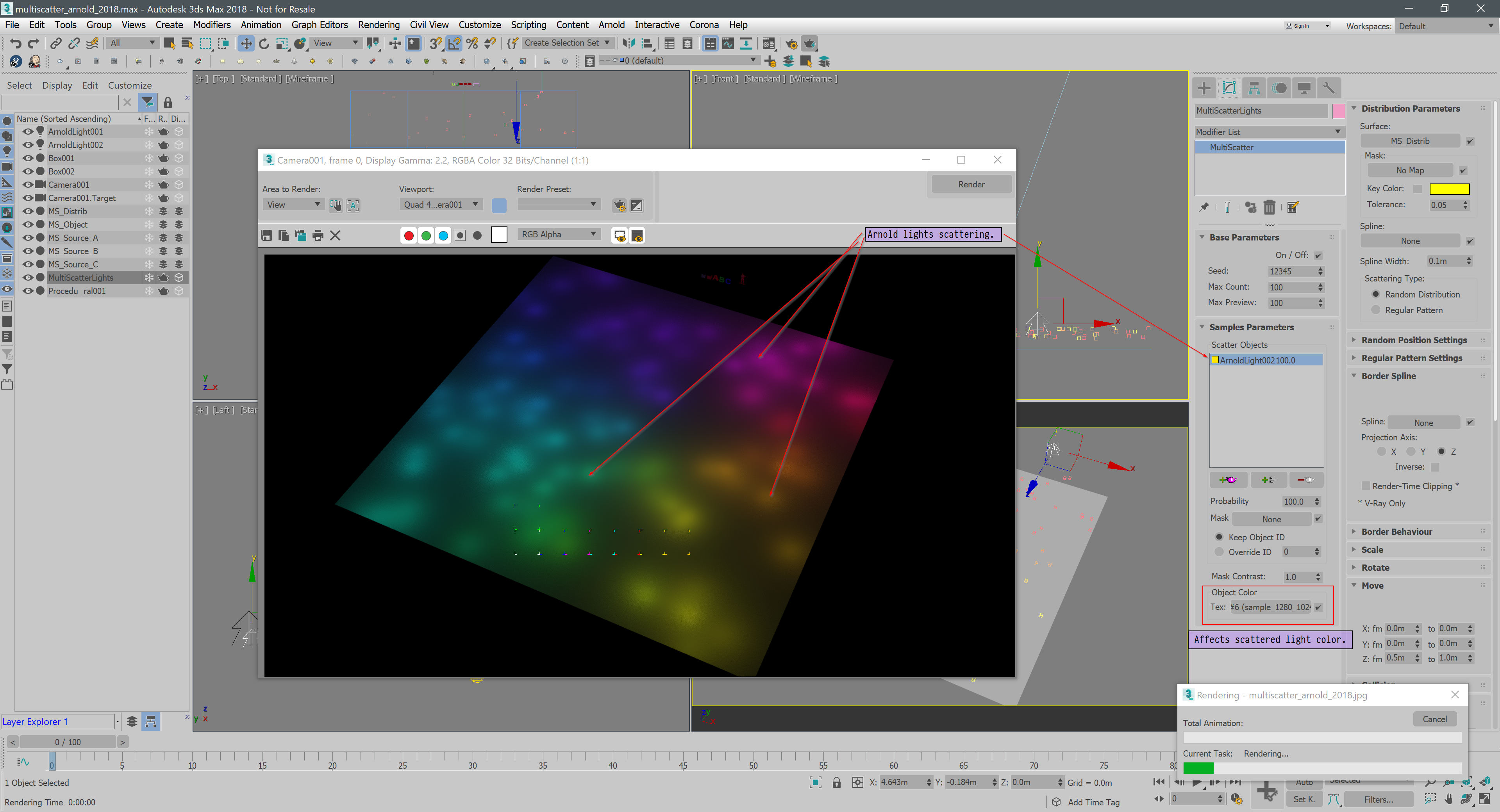Viewport: 1500px width, 812px height.
Task: Open the Graph Editors menu
Action: 320,25
